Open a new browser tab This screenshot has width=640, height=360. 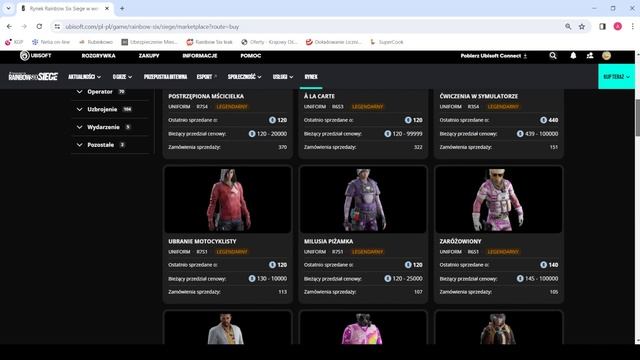122,8
